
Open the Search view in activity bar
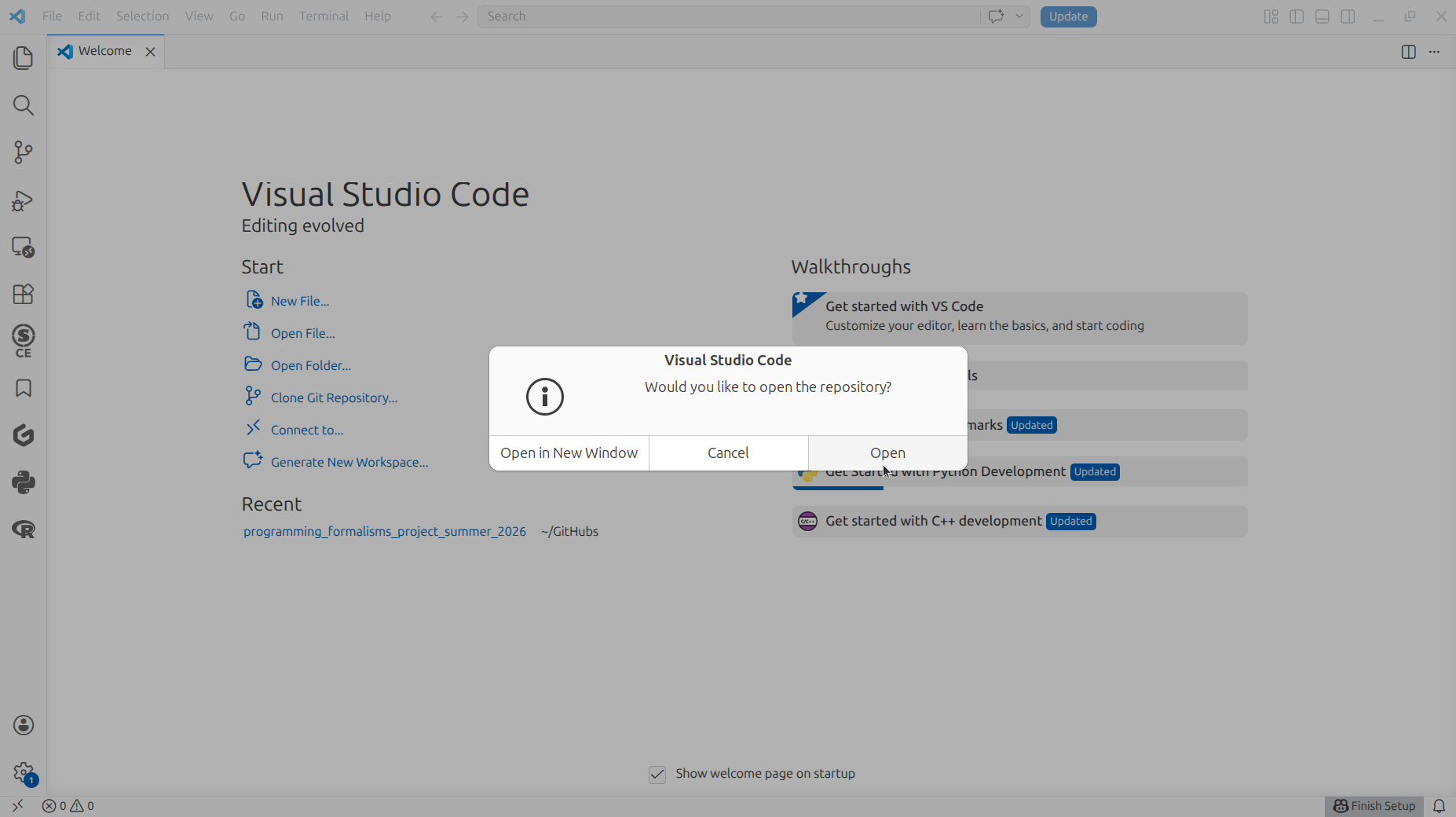[x=24, y=105]
